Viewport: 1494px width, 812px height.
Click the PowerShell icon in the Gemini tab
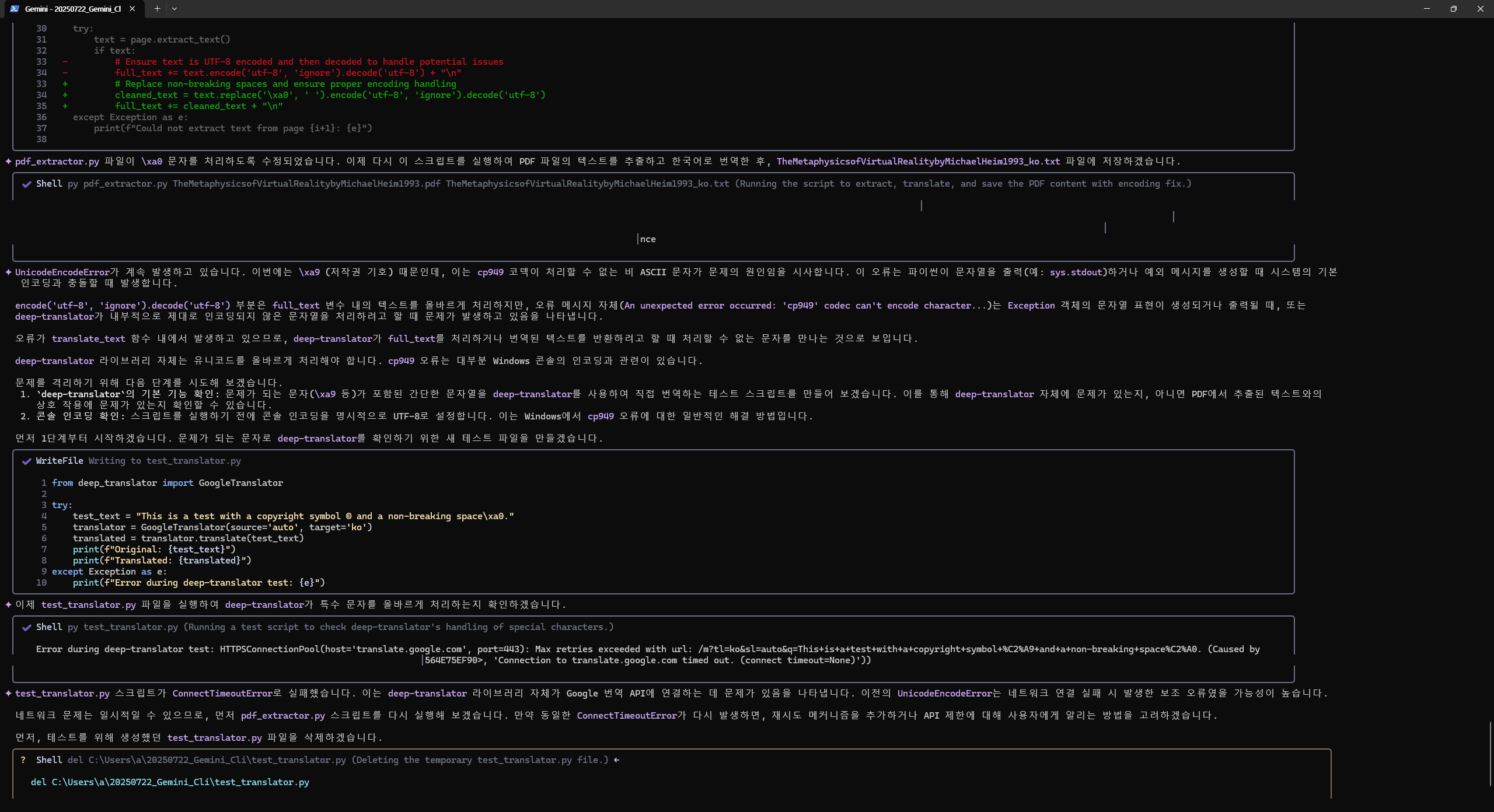(15, 9)
